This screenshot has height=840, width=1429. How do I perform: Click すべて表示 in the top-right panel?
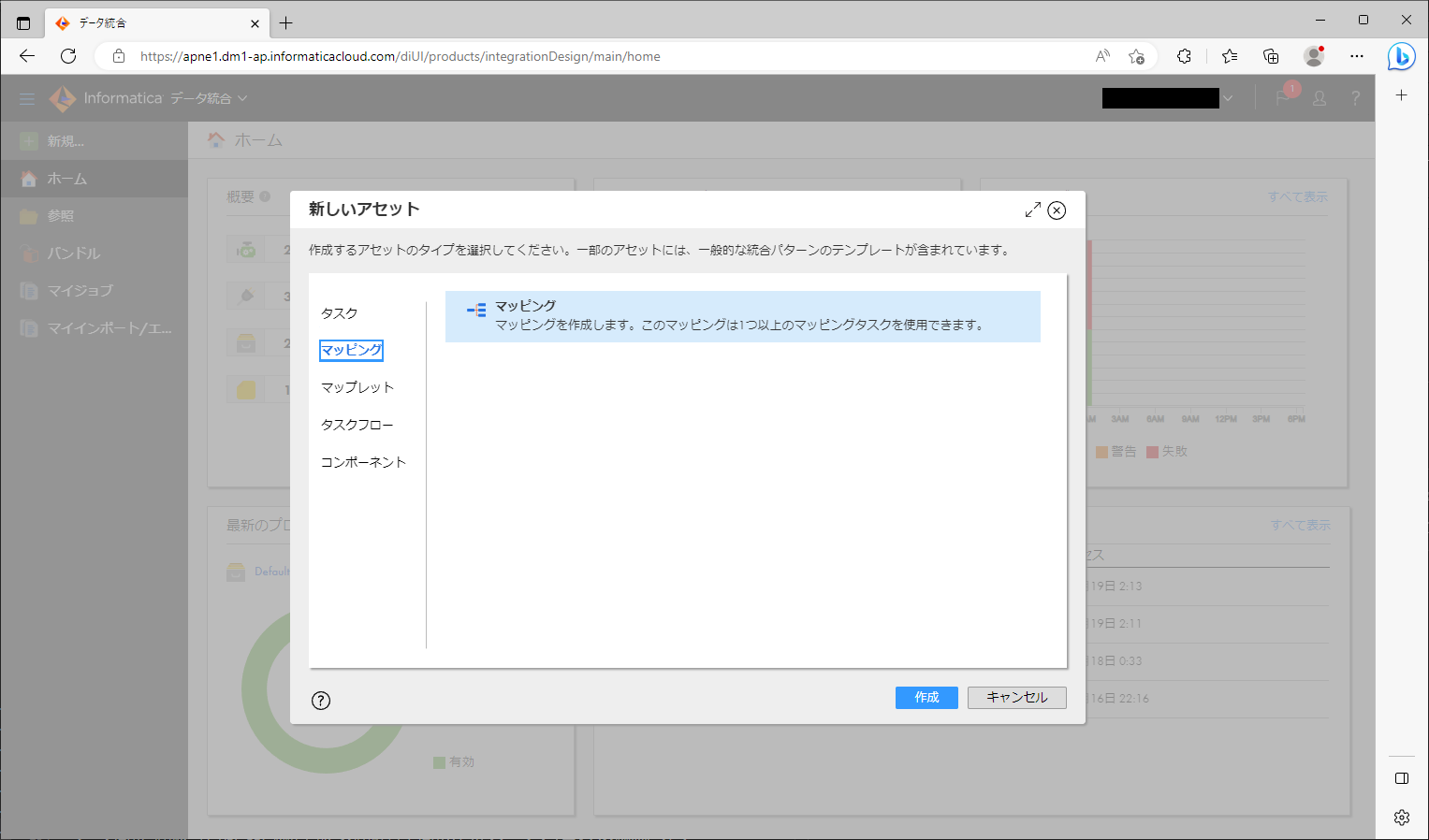point(1299,196)
